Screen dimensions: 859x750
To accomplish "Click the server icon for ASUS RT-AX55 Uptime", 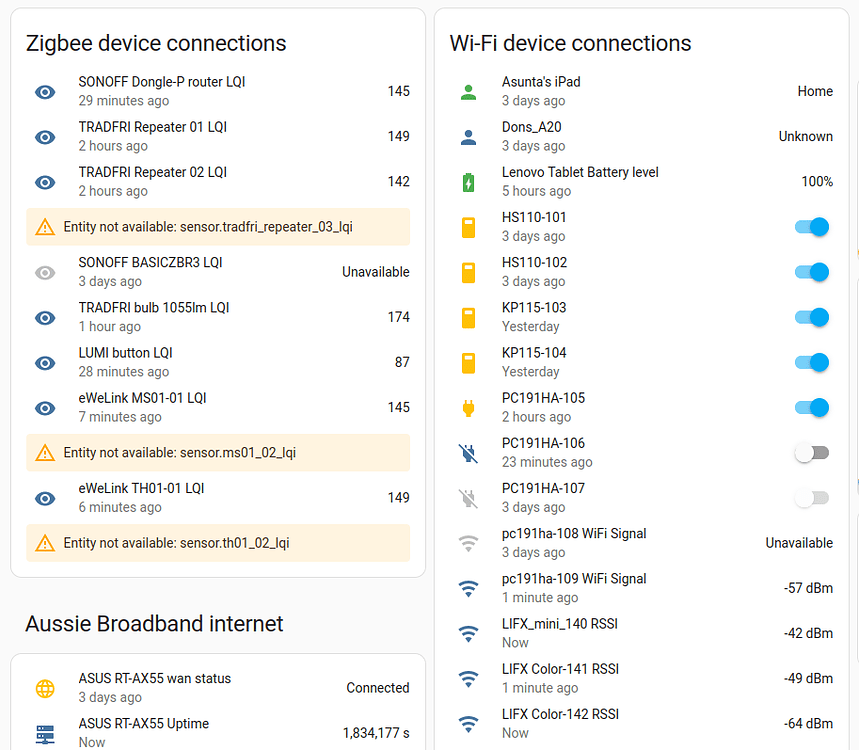I will click(45, 734).
